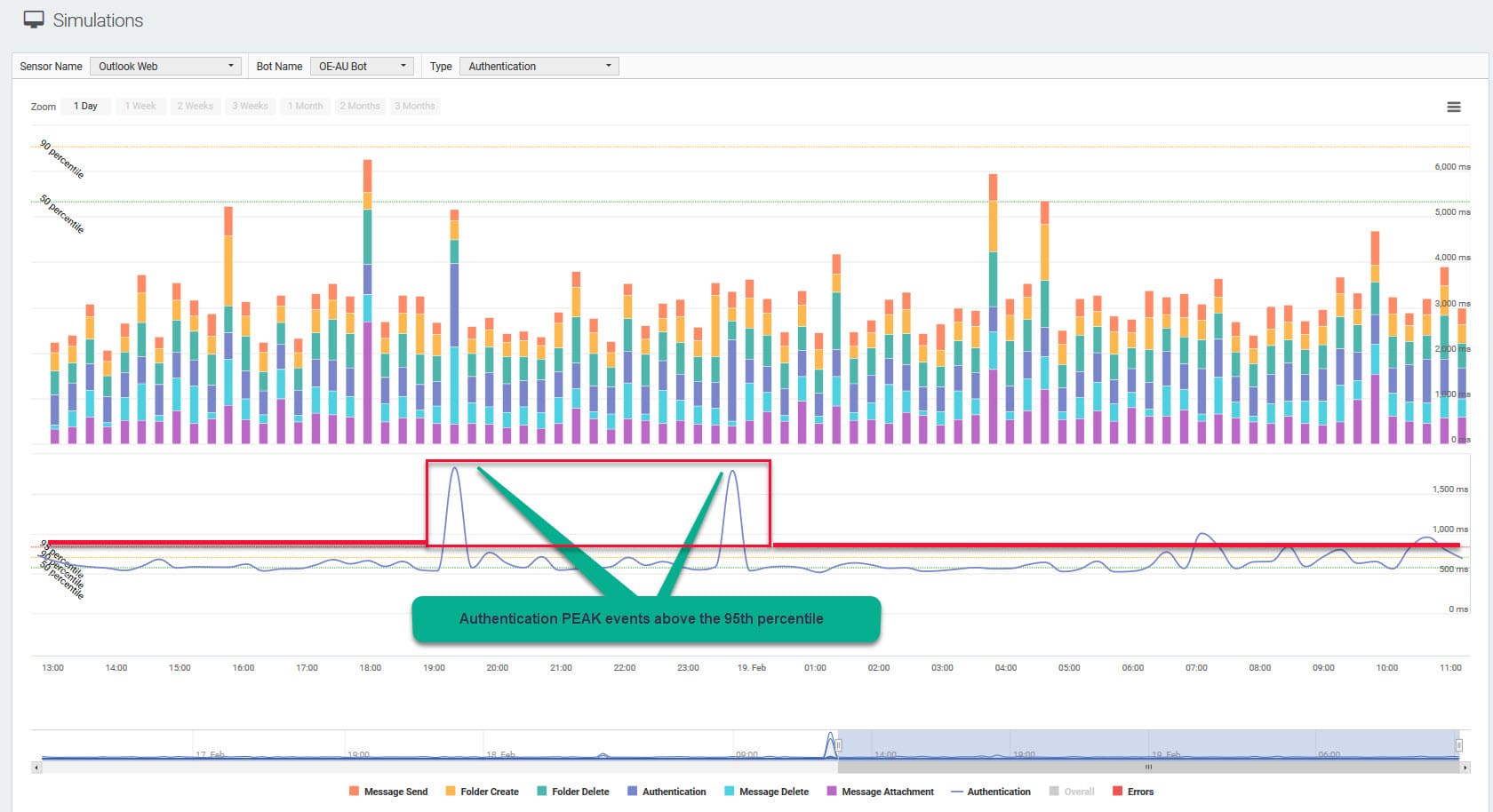Click the Simulations monitor icon
1493x812 pixels.
34,20
